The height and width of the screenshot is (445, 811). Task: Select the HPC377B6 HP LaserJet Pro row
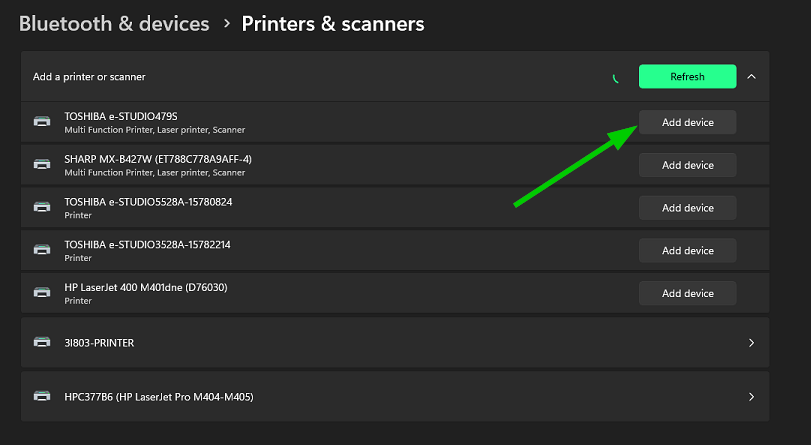click(x=395, y=396)
